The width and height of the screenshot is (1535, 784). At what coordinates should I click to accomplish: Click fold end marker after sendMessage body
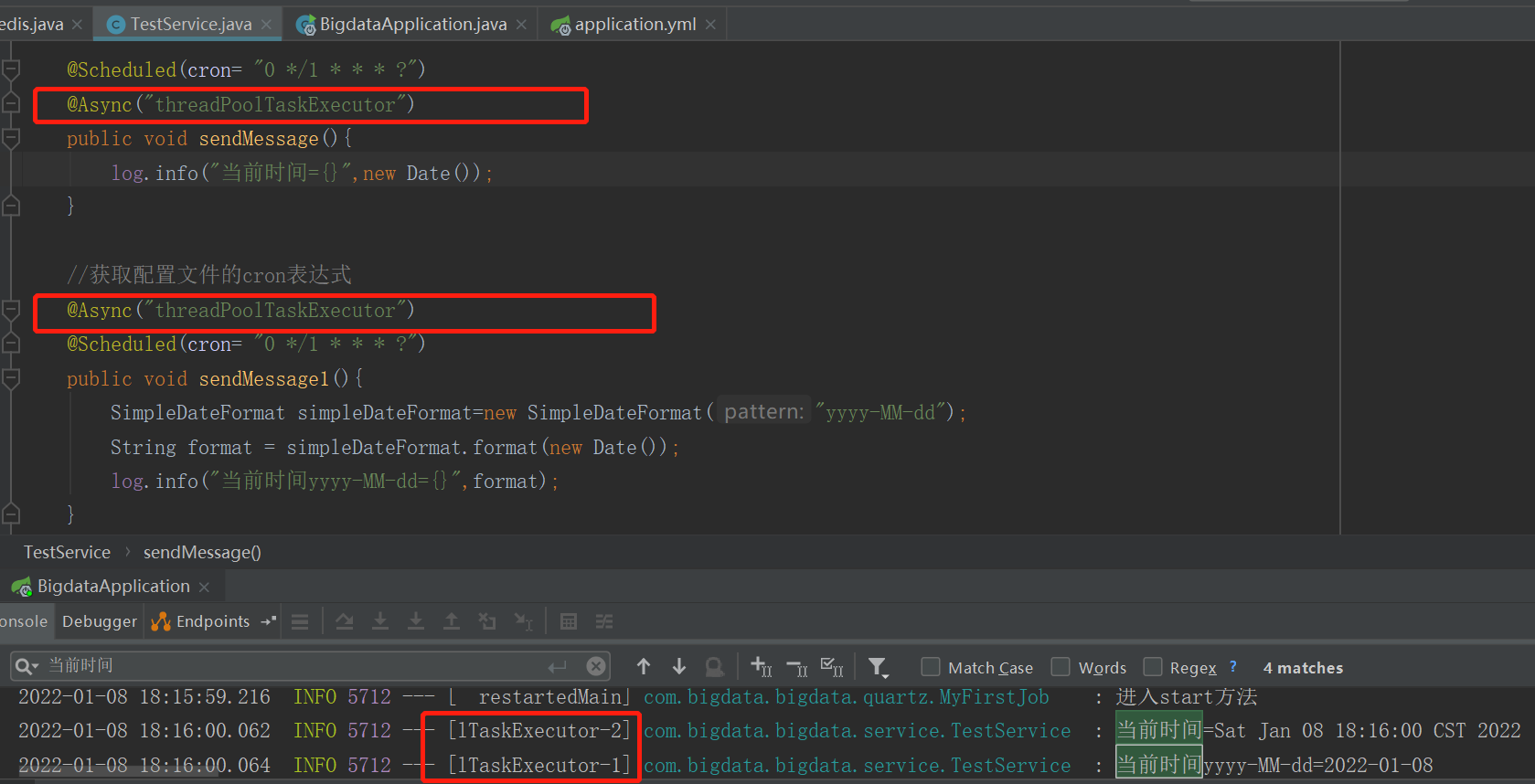pyautogui.click(x=11, y=207)
